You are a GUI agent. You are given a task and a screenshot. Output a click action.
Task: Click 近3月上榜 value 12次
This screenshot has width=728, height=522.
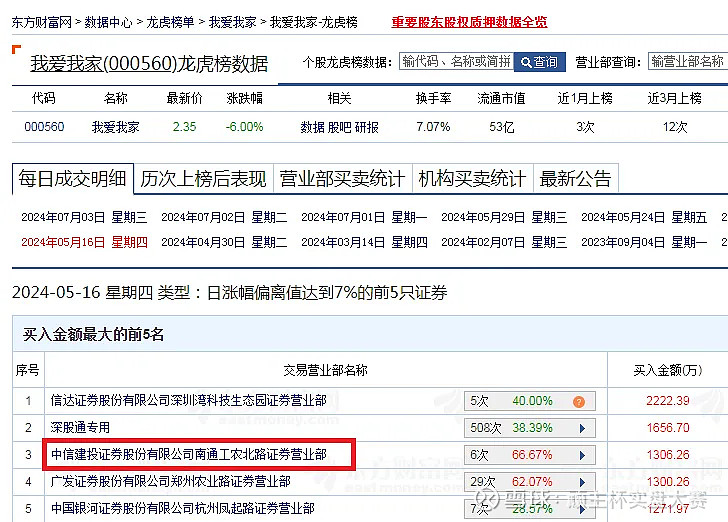pyautogui.click(x=675, y=127)
